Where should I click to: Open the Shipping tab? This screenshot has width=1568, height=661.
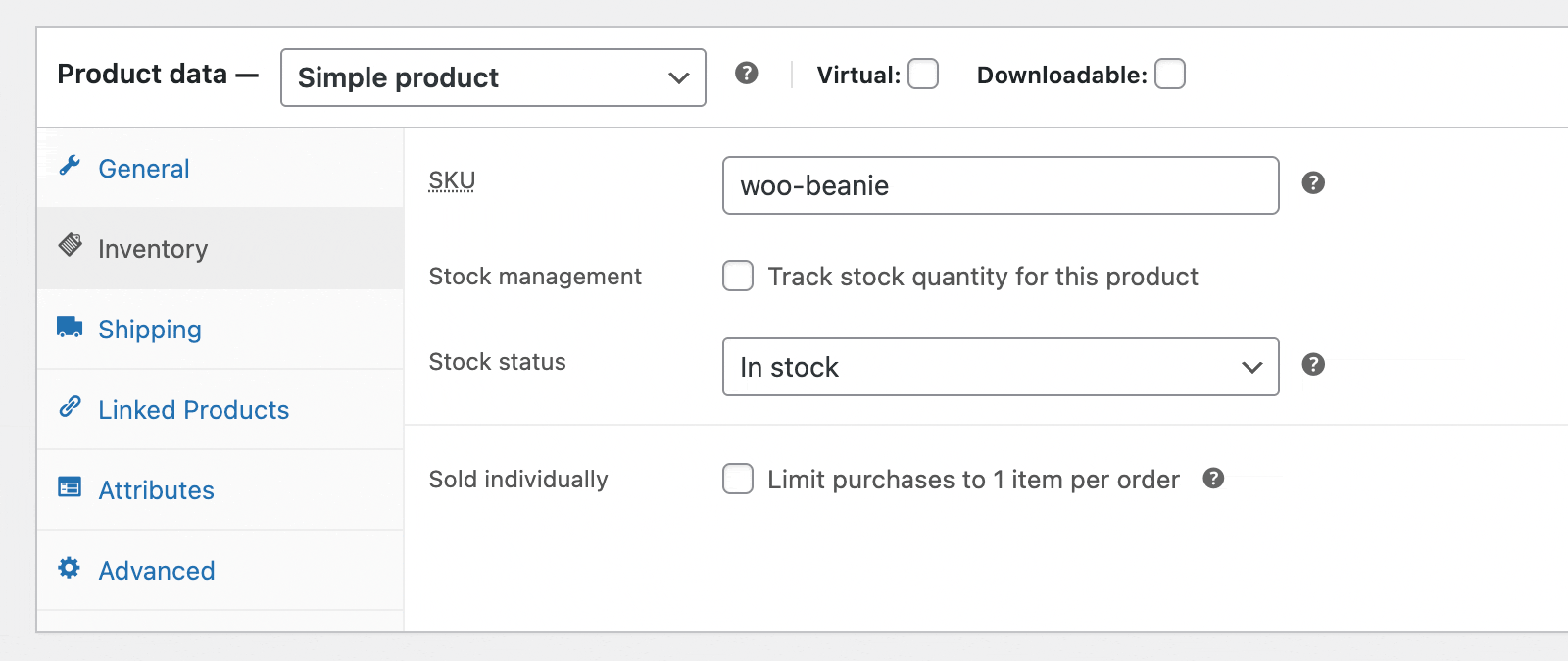220,329
